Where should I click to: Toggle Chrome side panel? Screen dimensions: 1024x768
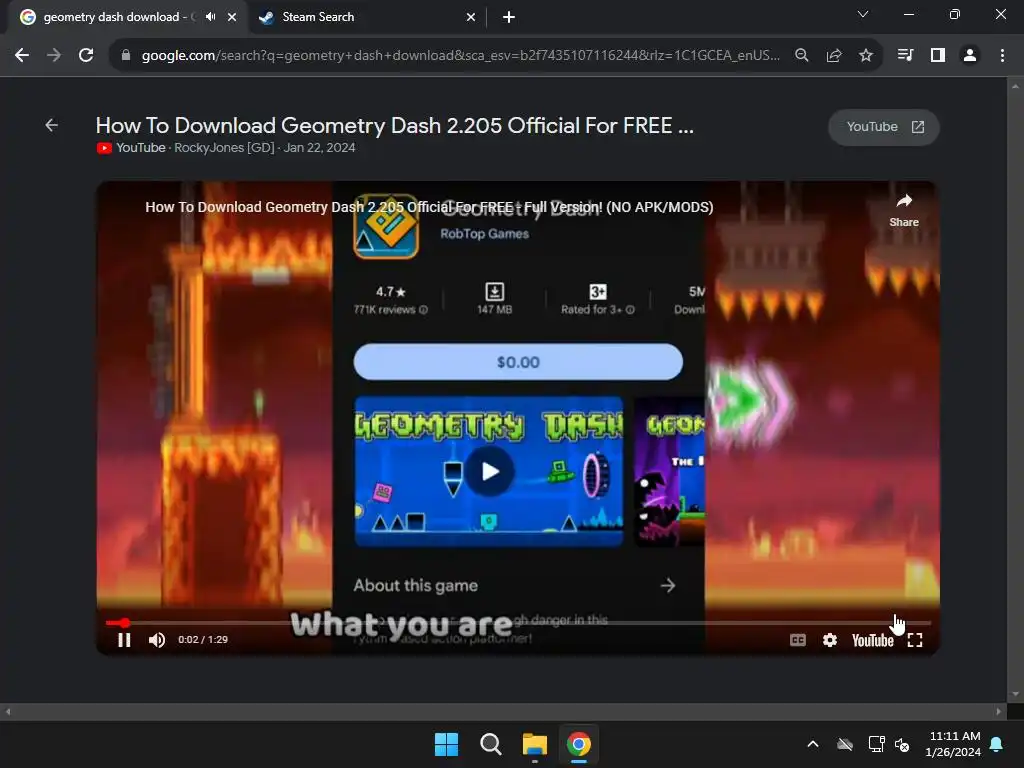(938, 56)
